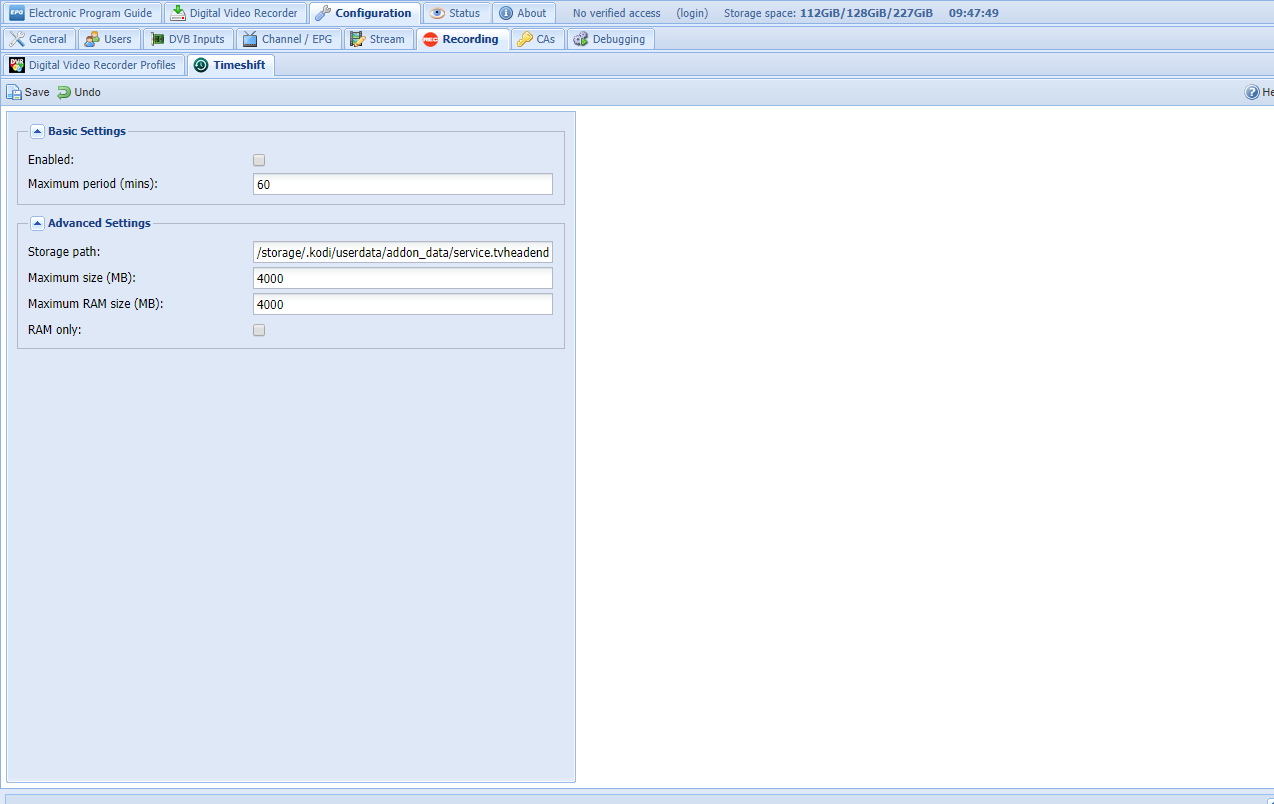The image size is (1274, 804).
Task: Open Digital Video Recorder Profiles subtab
Action: pyautogui.click(x=93, y=65)
